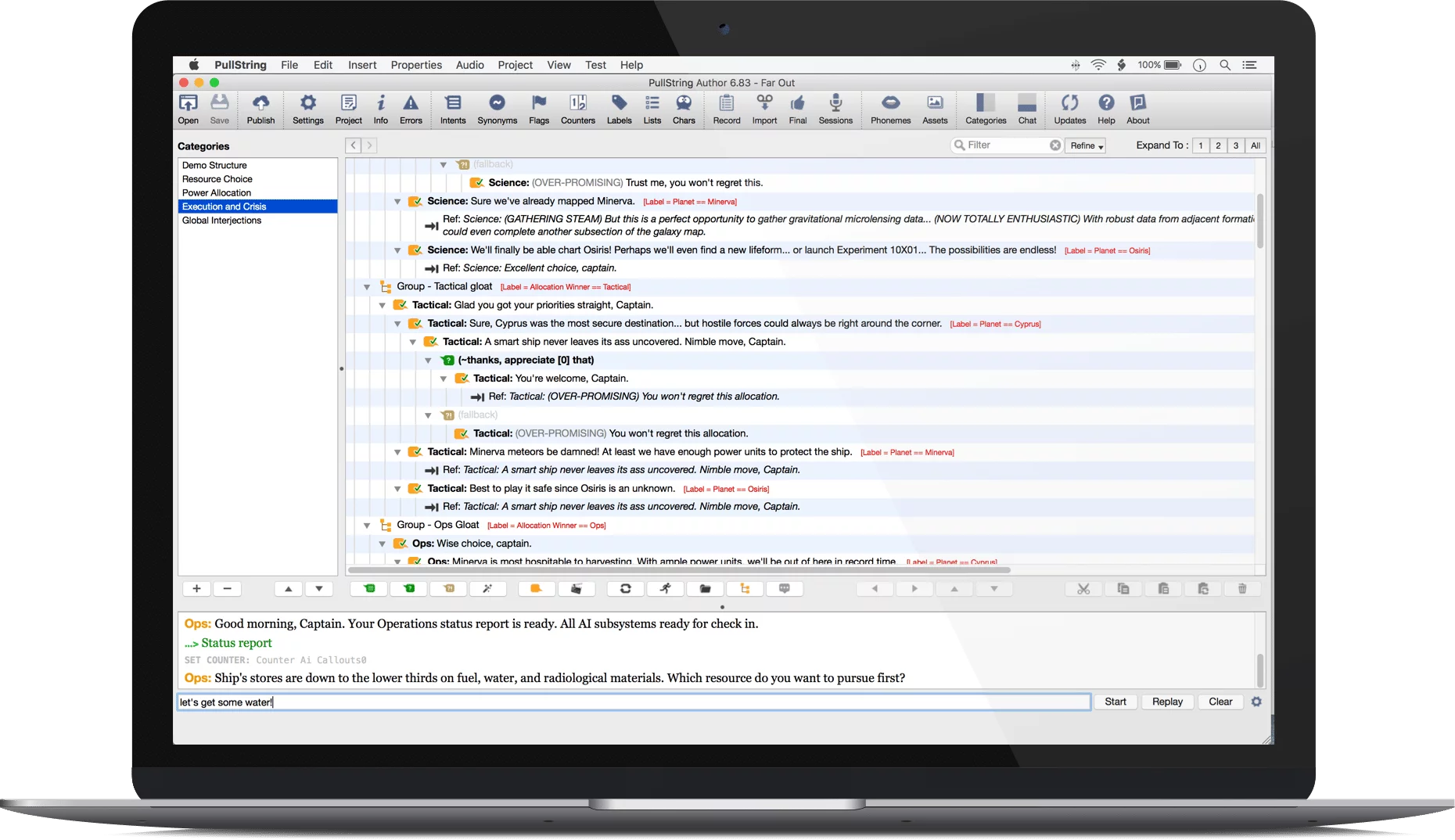
Task: Open chat settings gear next to Clear
Action: click(x=1256, y=702)
